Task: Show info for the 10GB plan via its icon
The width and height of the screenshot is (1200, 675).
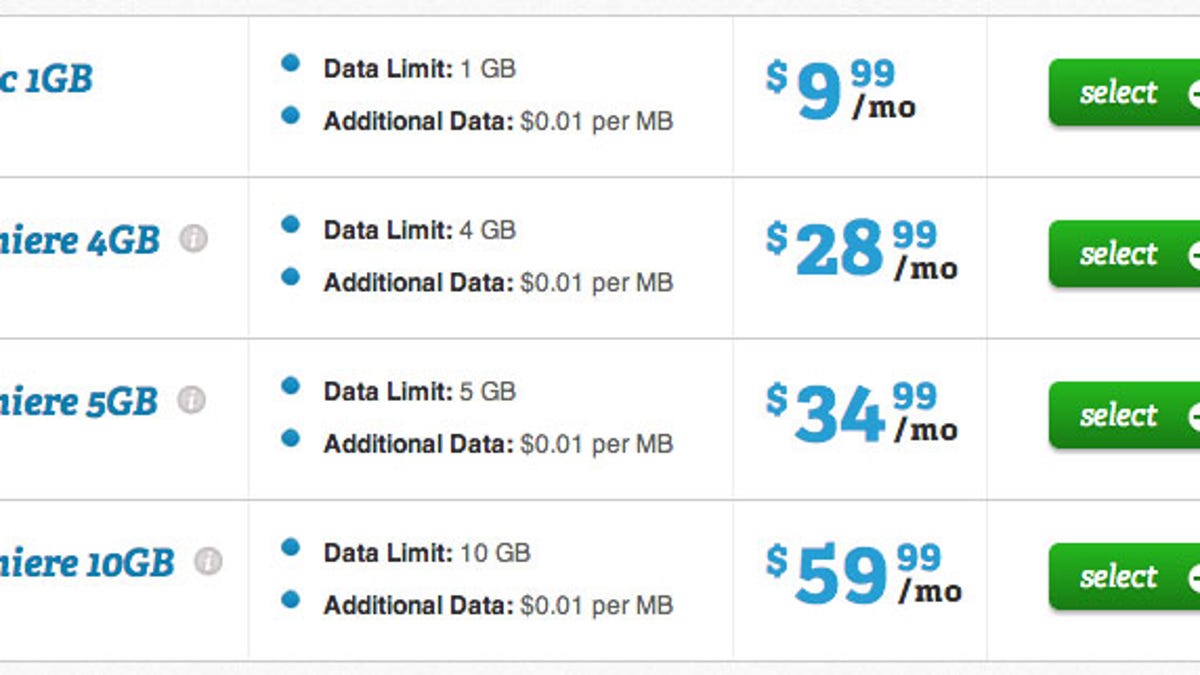Action: (x=208, y=562)
